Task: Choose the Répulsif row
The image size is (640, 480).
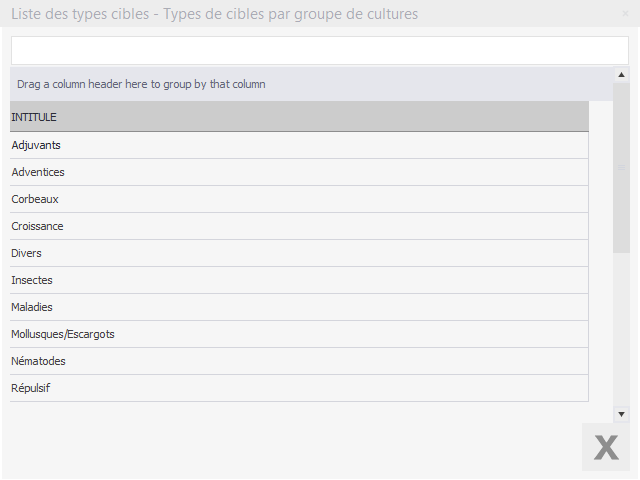Action: (x=299, y=388)
